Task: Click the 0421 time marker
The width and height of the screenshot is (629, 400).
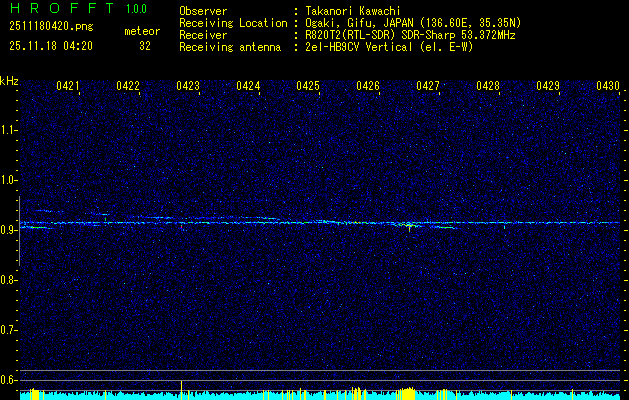Action: click(68, 87)
